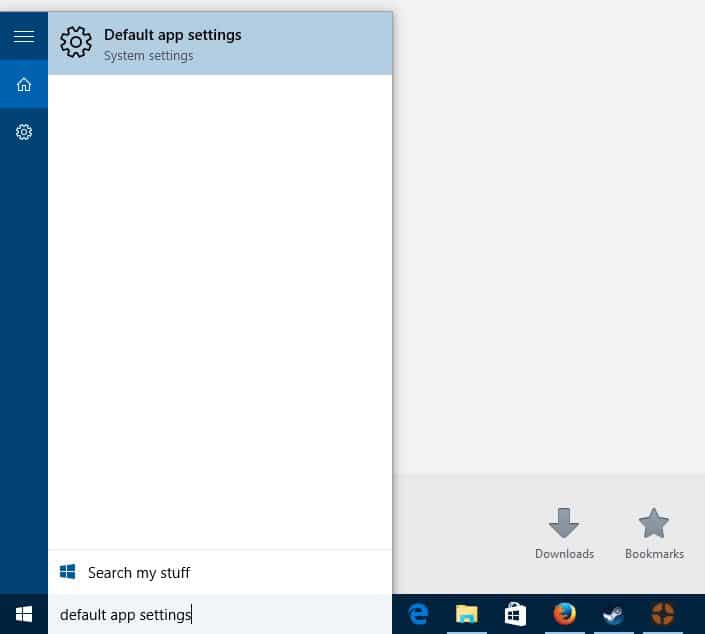Launch Microsoft Edge from the taskbar
This screenshot has height=634, width=705.
coord(418,614)
